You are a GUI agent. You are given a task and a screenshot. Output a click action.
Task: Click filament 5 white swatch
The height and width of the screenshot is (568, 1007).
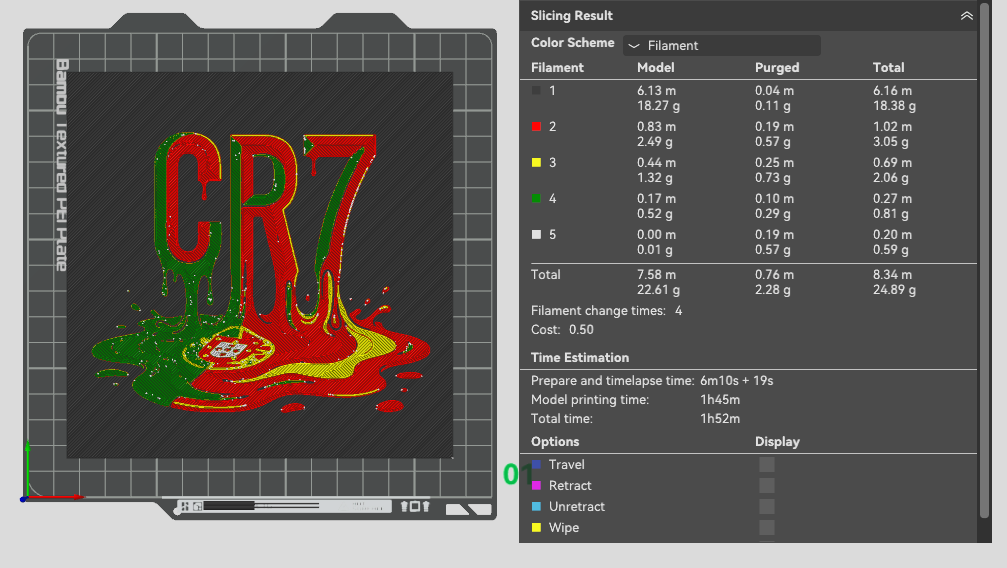click(536, 235)
